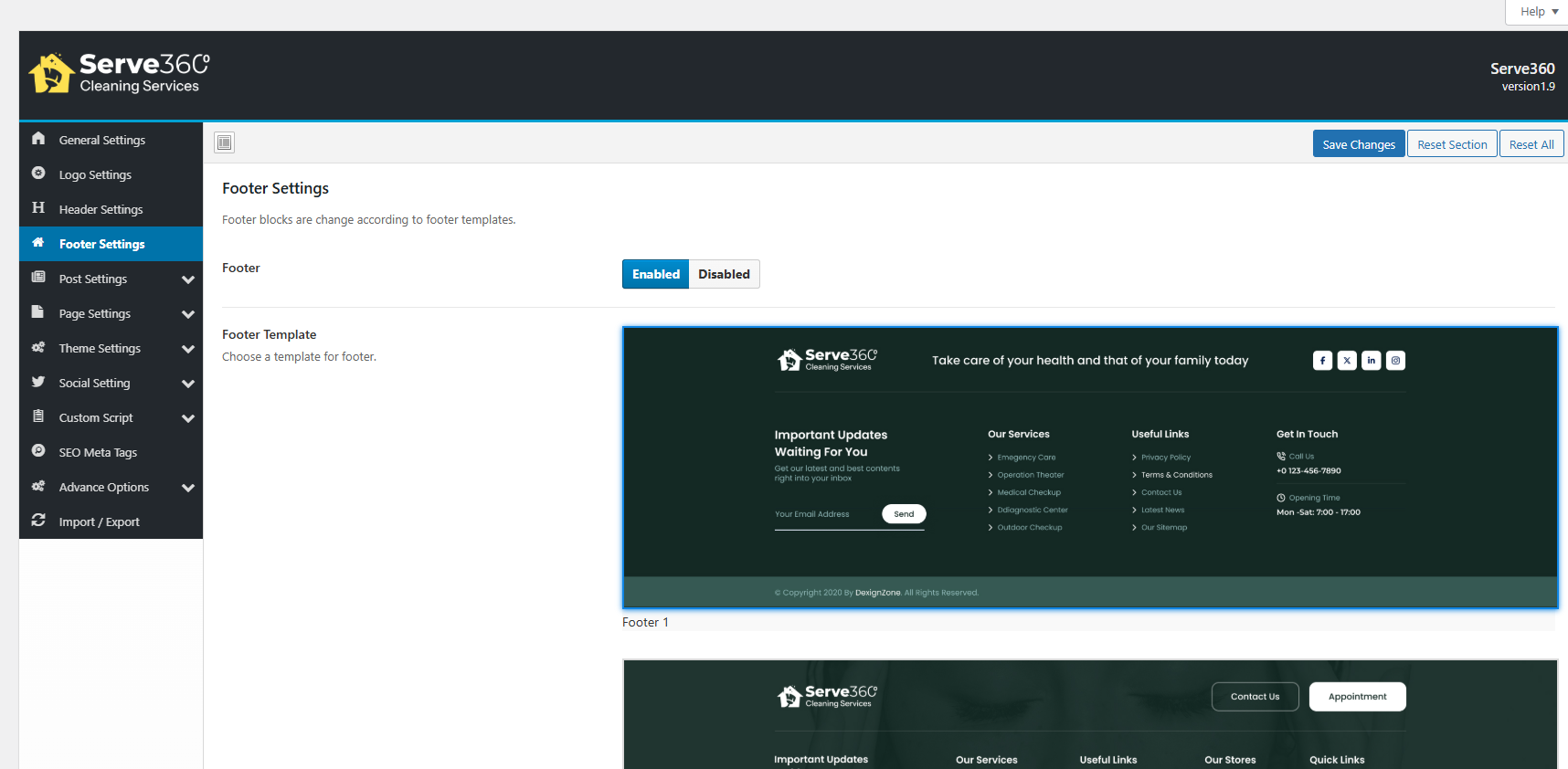Viewport: 1568px width, 769px height.
Task: Click the expand-all sections icon
Action: pyautogui.click(x=224, y=142)
